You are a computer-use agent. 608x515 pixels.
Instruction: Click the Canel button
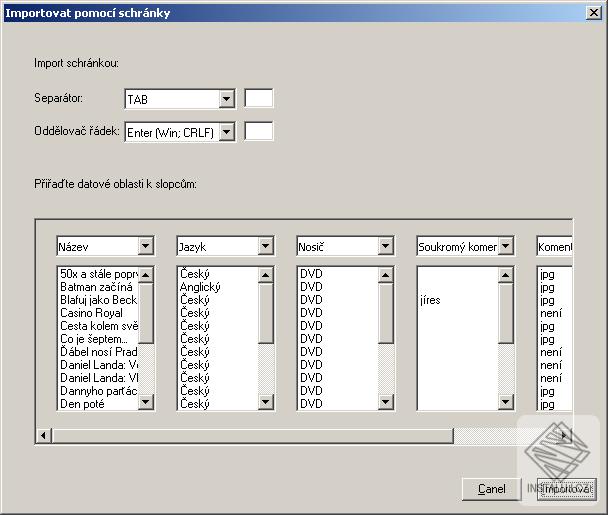click(491, 489)
